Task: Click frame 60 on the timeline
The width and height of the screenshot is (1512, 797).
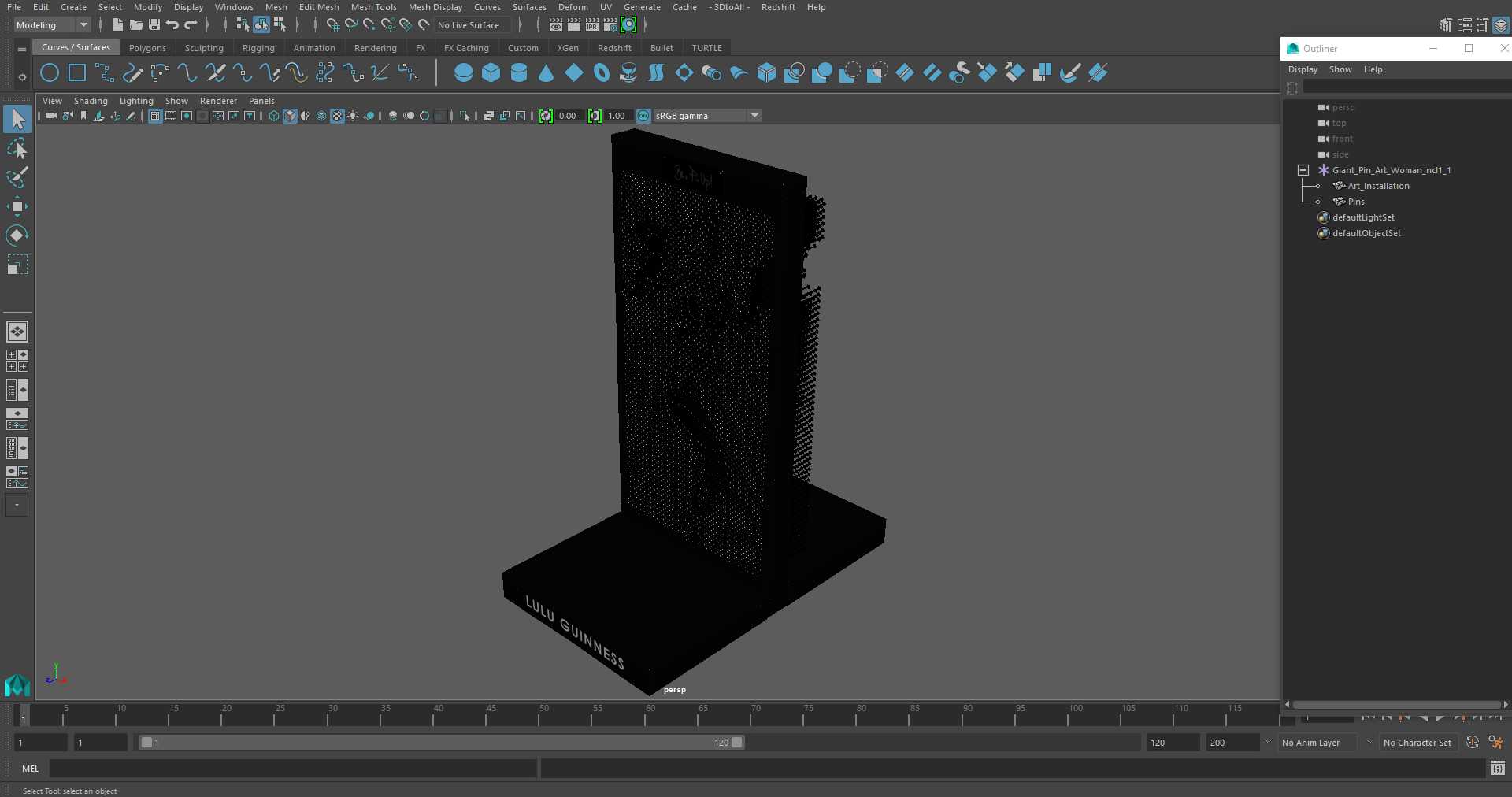Action: [650, 714]
